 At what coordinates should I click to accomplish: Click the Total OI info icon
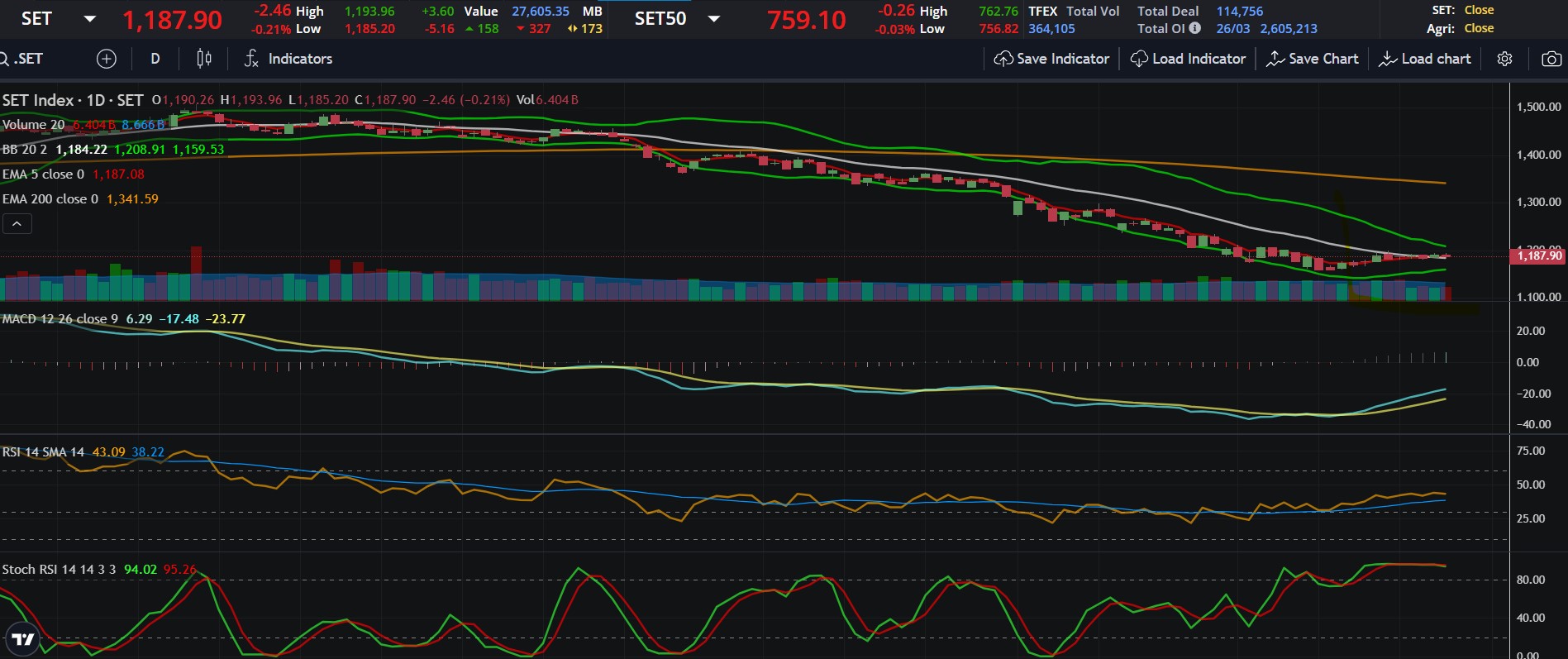(1194, 28)
